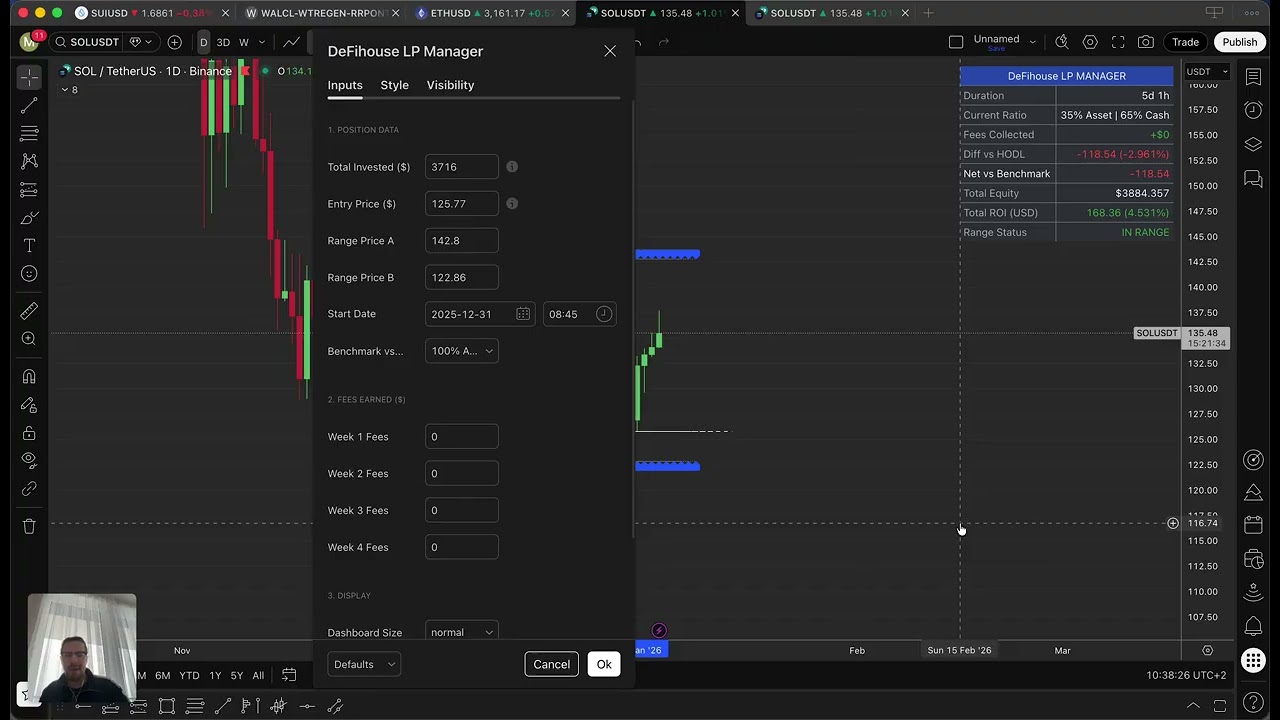Switch to the ETHUSD browser tab

point(490,13)
